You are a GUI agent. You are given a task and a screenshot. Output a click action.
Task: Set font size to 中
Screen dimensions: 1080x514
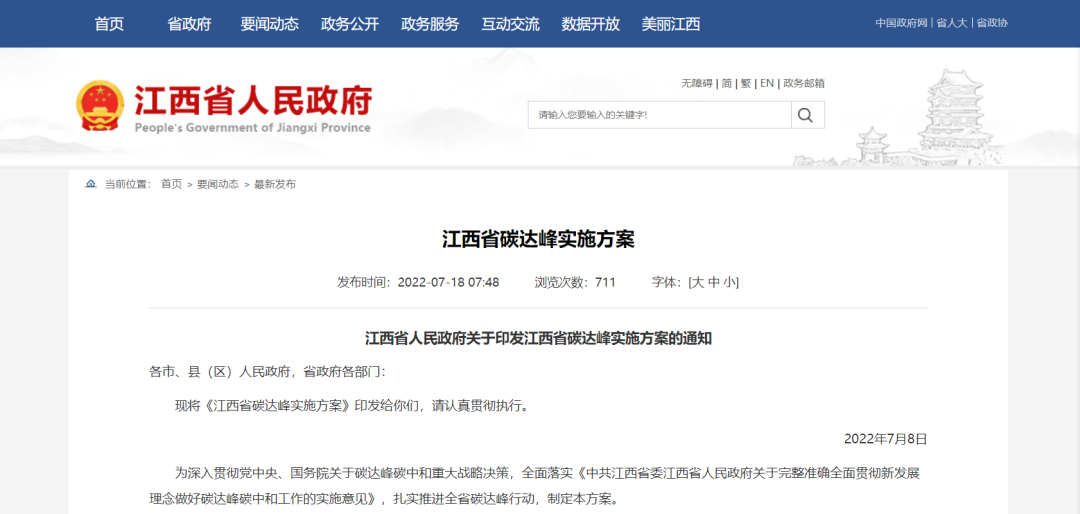click(x=714, y=282)
